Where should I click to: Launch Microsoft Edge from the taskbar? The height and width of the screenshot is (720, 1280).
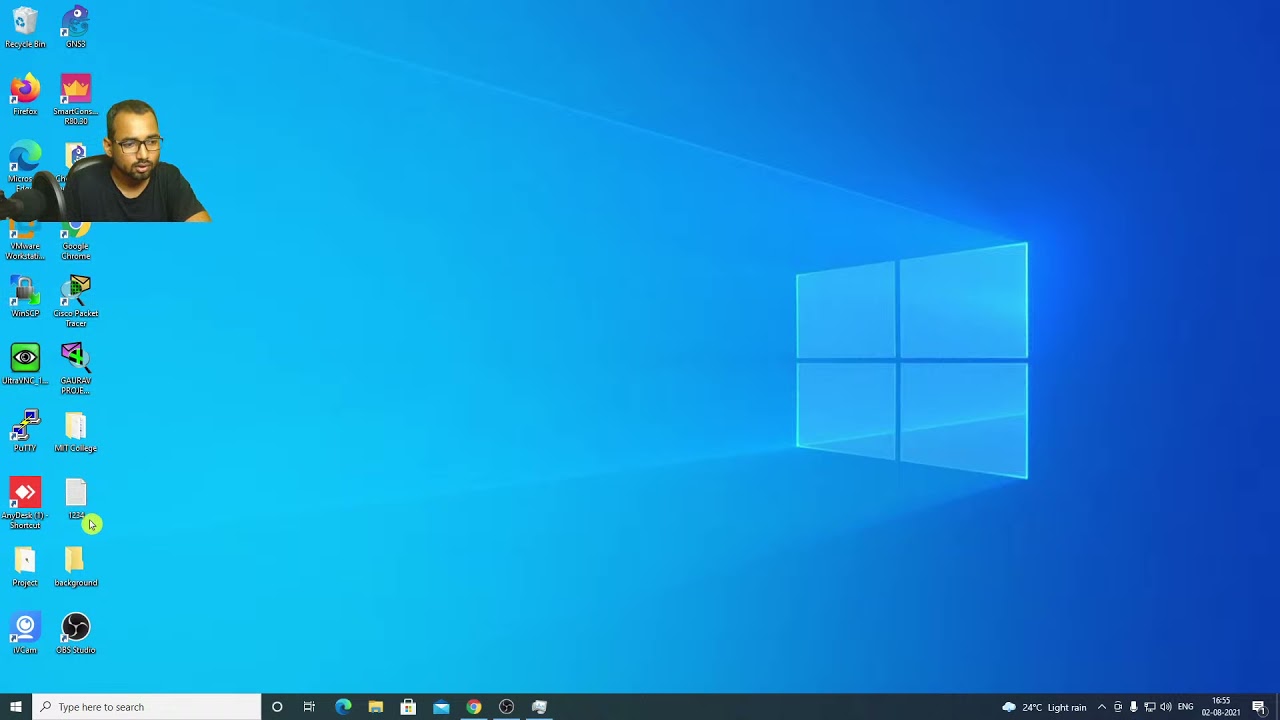(343, 707)
